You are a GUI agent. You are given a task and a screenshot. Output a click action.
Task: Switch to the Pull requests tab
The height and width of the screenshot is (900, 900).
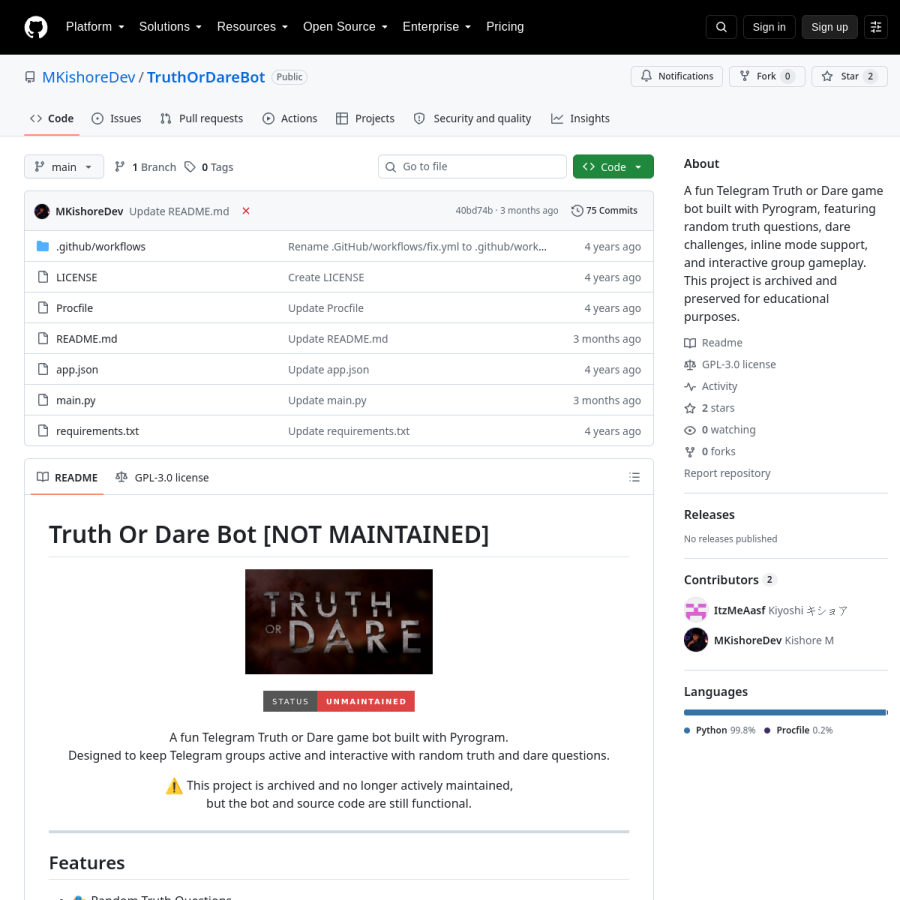pyautogui.click(x=201, y=118)
